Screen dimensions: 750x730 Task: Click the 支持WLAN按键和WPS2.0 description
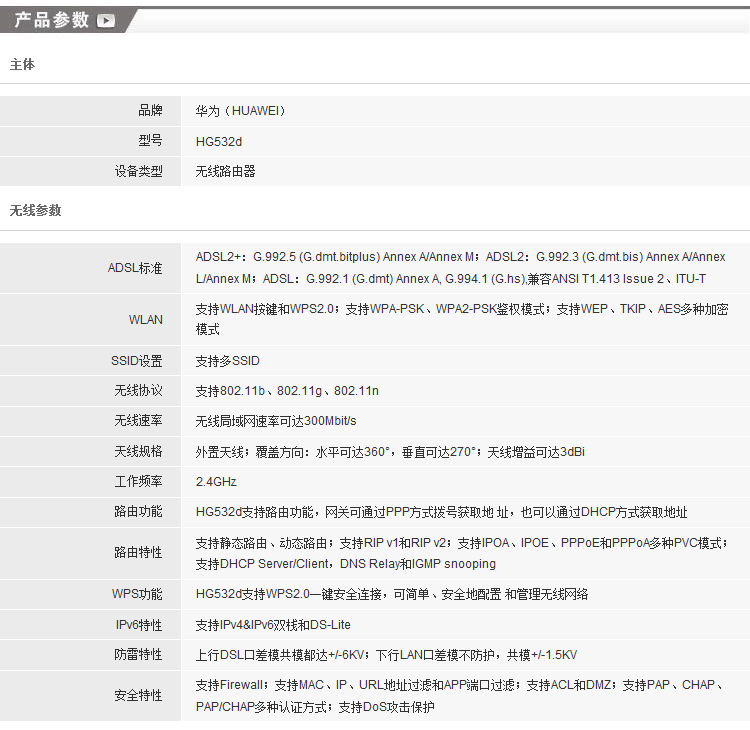(x=462, y=319)
